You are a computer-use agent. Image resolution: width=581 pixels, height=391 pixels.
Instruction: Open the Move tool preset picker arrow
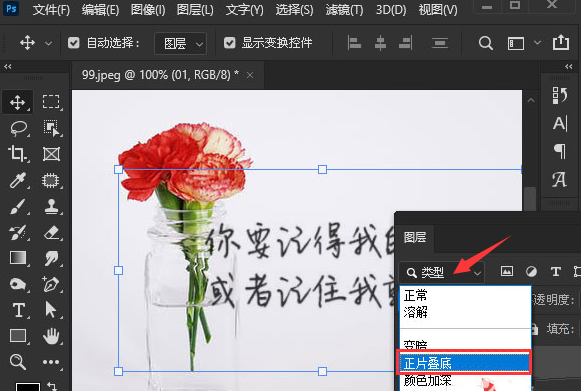48,43
